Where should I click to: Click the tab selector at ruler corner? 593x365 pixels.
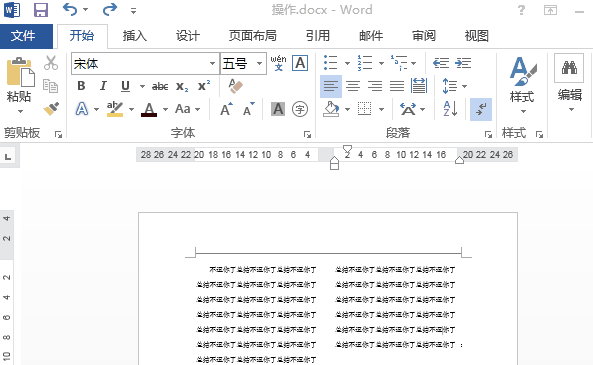8,157
